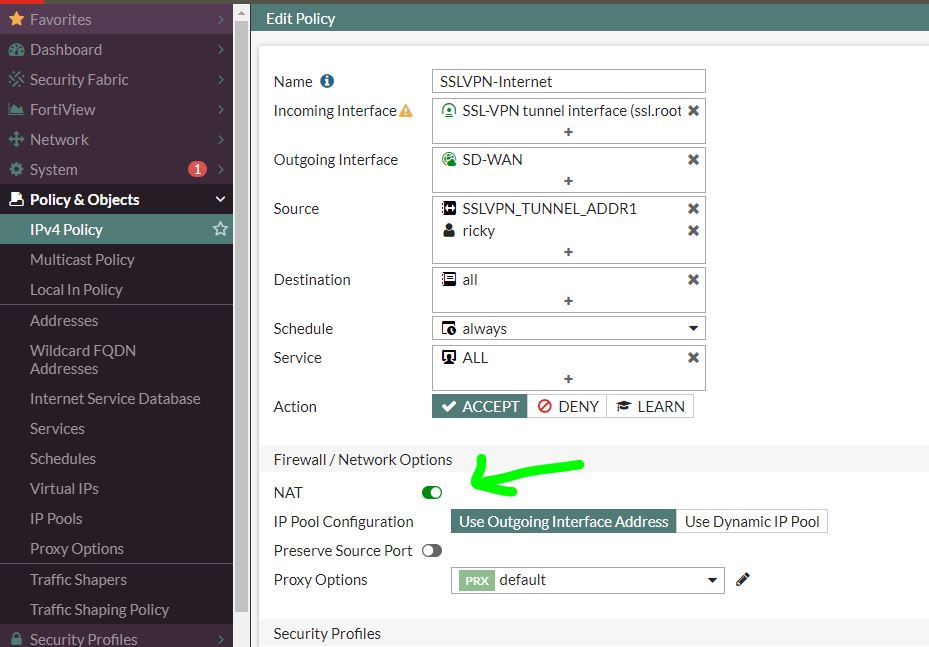The image size is (929, 647).
Task: Click the Security Fabric icon
Action: 17,79
